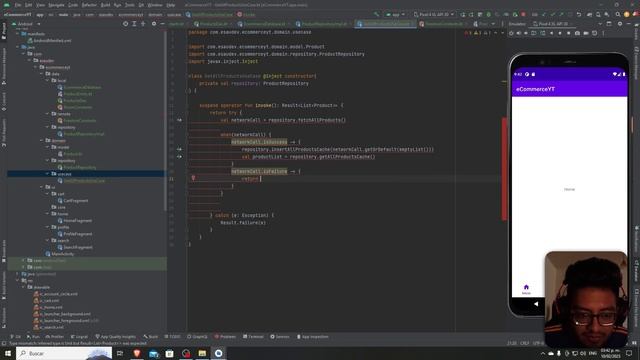Switch to the GetAllProductsUseCase editor tab
Image resolution: width=640 pixels, height=360 pixels.
(386, 24)
